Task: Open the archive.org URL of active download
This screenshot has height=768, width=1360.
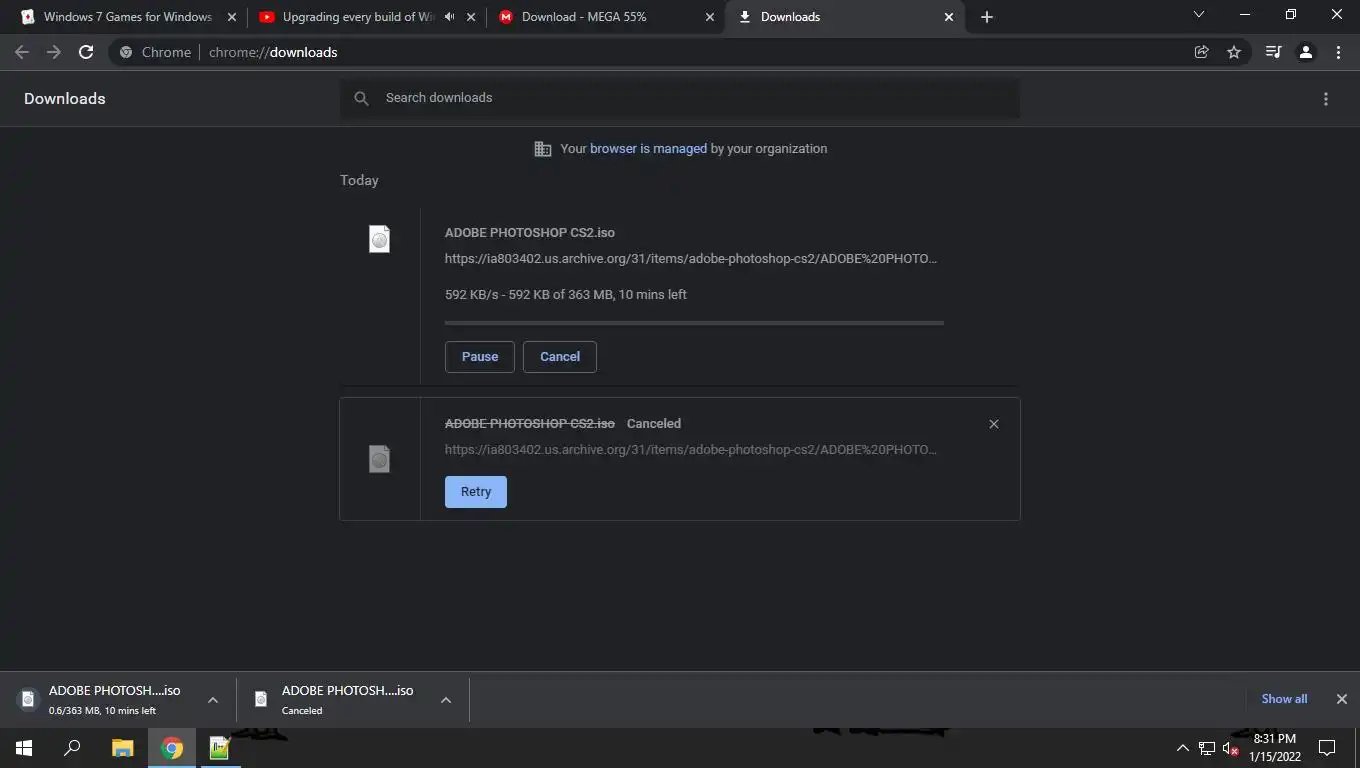Action: pos(691,258)
